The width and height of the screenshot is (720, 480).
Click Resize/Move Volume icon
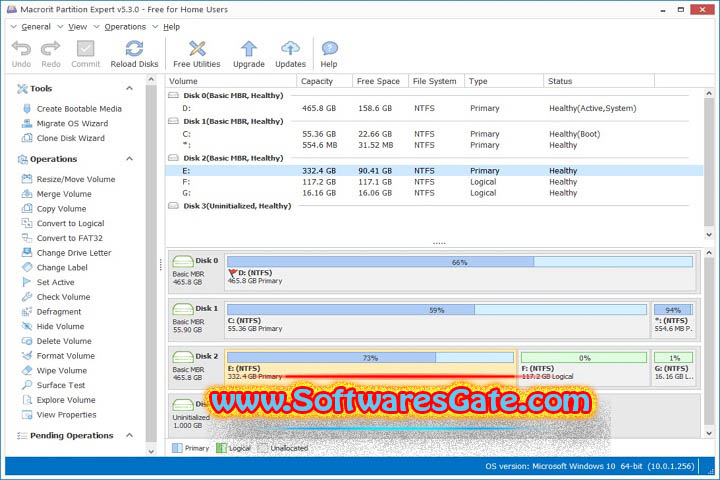pyautogui.click(x=27, y=179)
